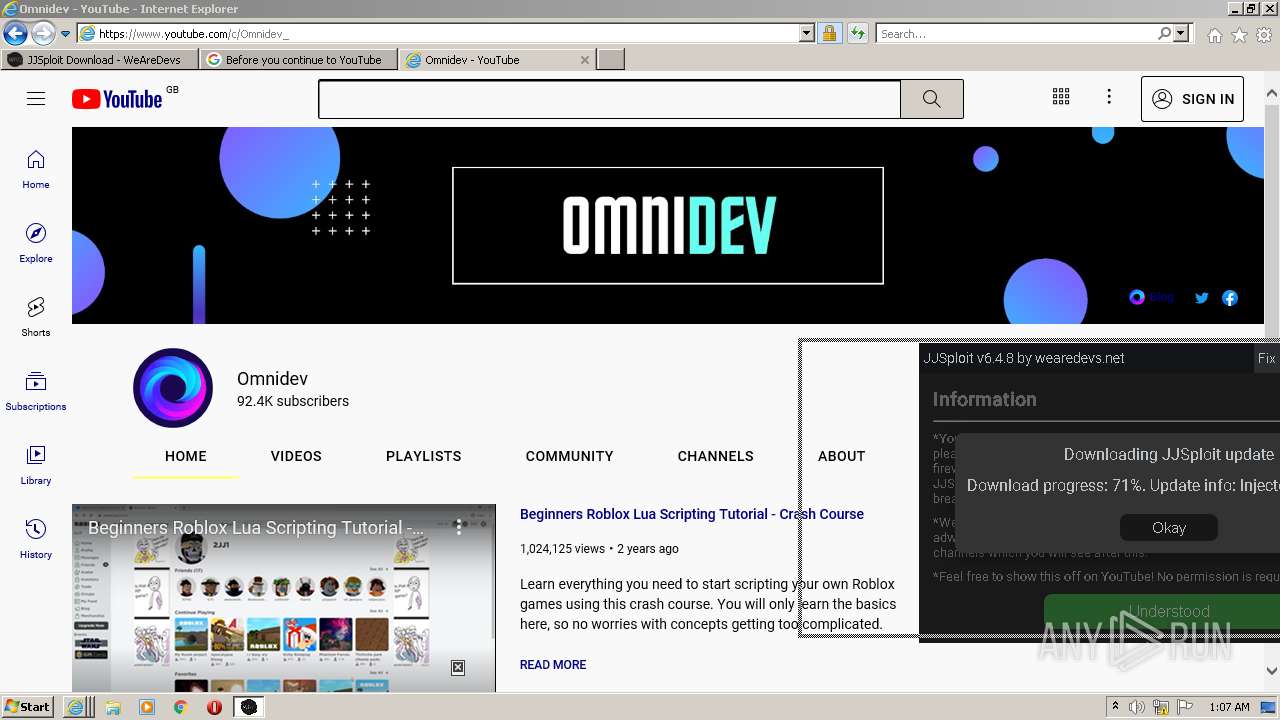Switch to the VIDEOS channel tab
This screenshot has height=720, width=1280.
click(x=296, y=456)
